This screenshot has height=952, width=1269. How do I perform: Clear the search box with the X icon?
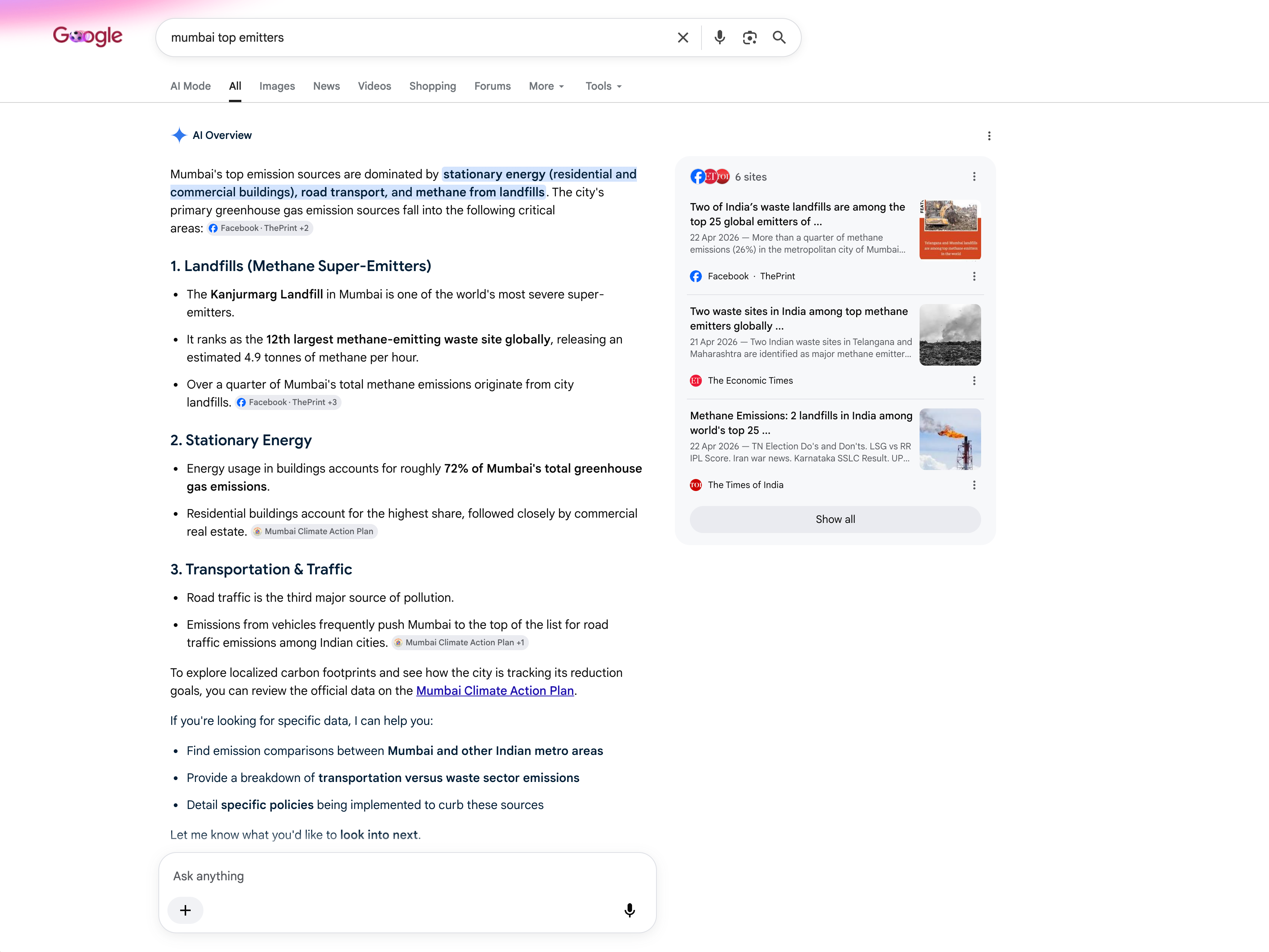(683, 38)
